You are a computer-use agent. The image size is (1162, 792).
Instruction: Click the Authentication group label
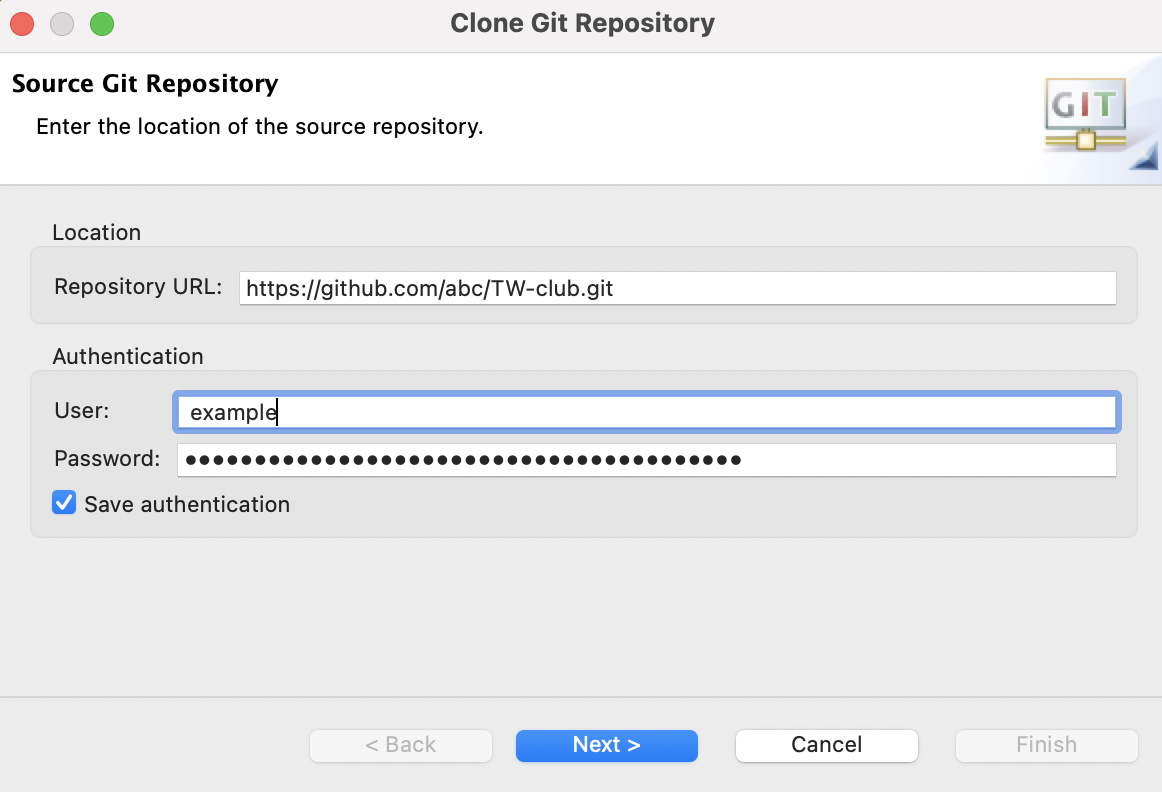[128, 356]
